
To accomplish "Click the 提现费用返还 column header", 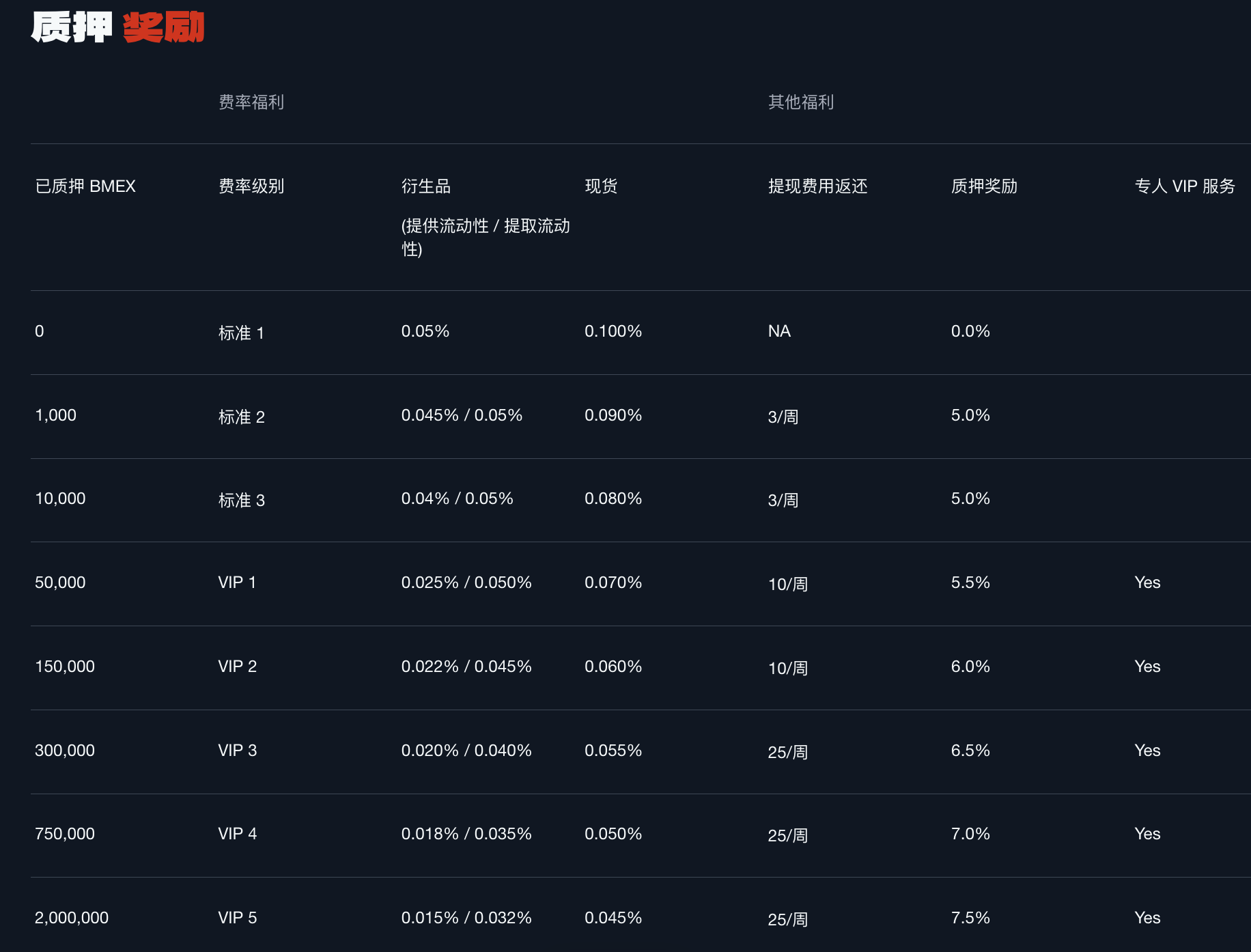I will click(x=819, y=186).
